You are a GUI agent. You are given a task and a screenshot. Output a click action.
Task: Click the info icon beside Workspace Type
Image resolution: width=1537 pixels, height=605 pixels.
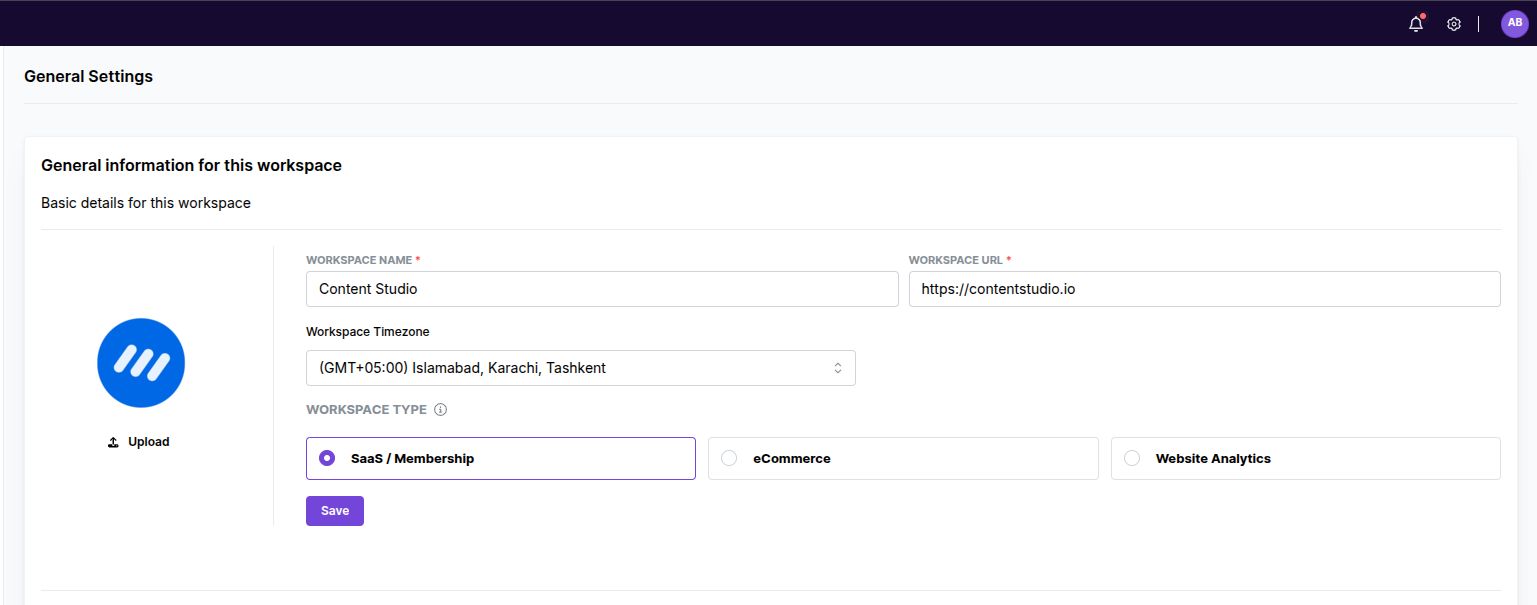click(441, 409)
